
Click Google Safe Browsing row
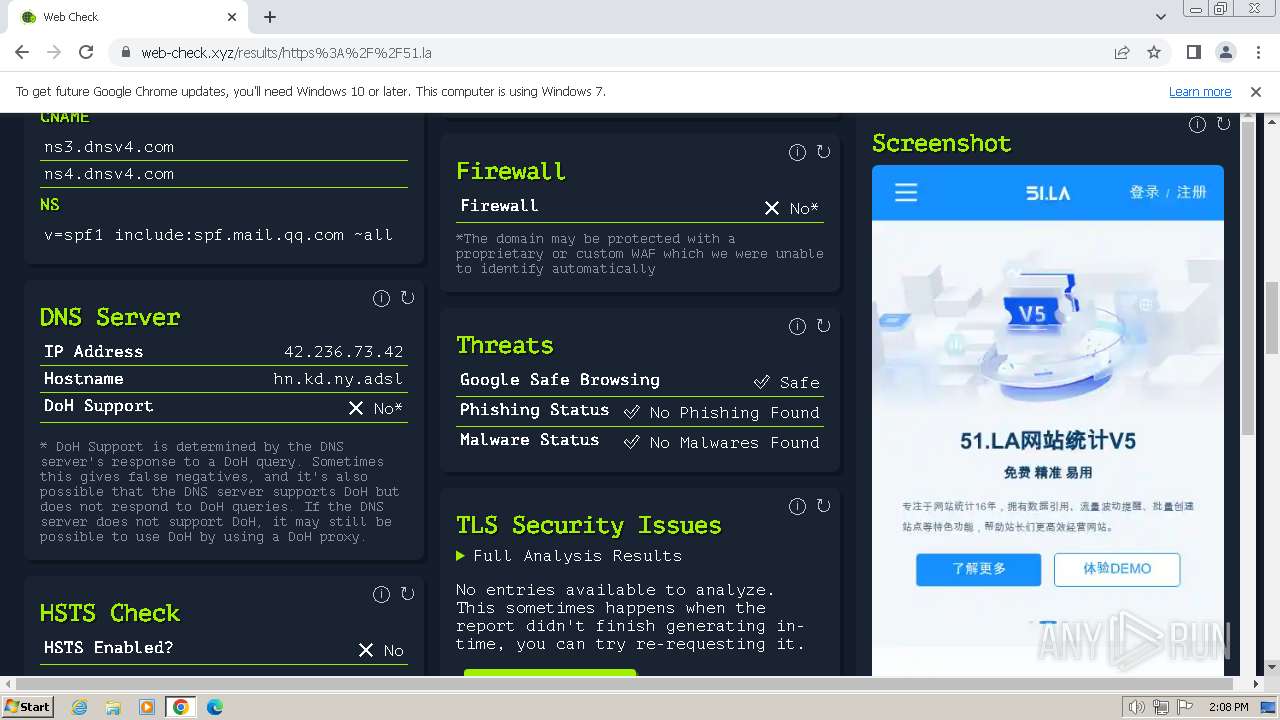(640, 381)
